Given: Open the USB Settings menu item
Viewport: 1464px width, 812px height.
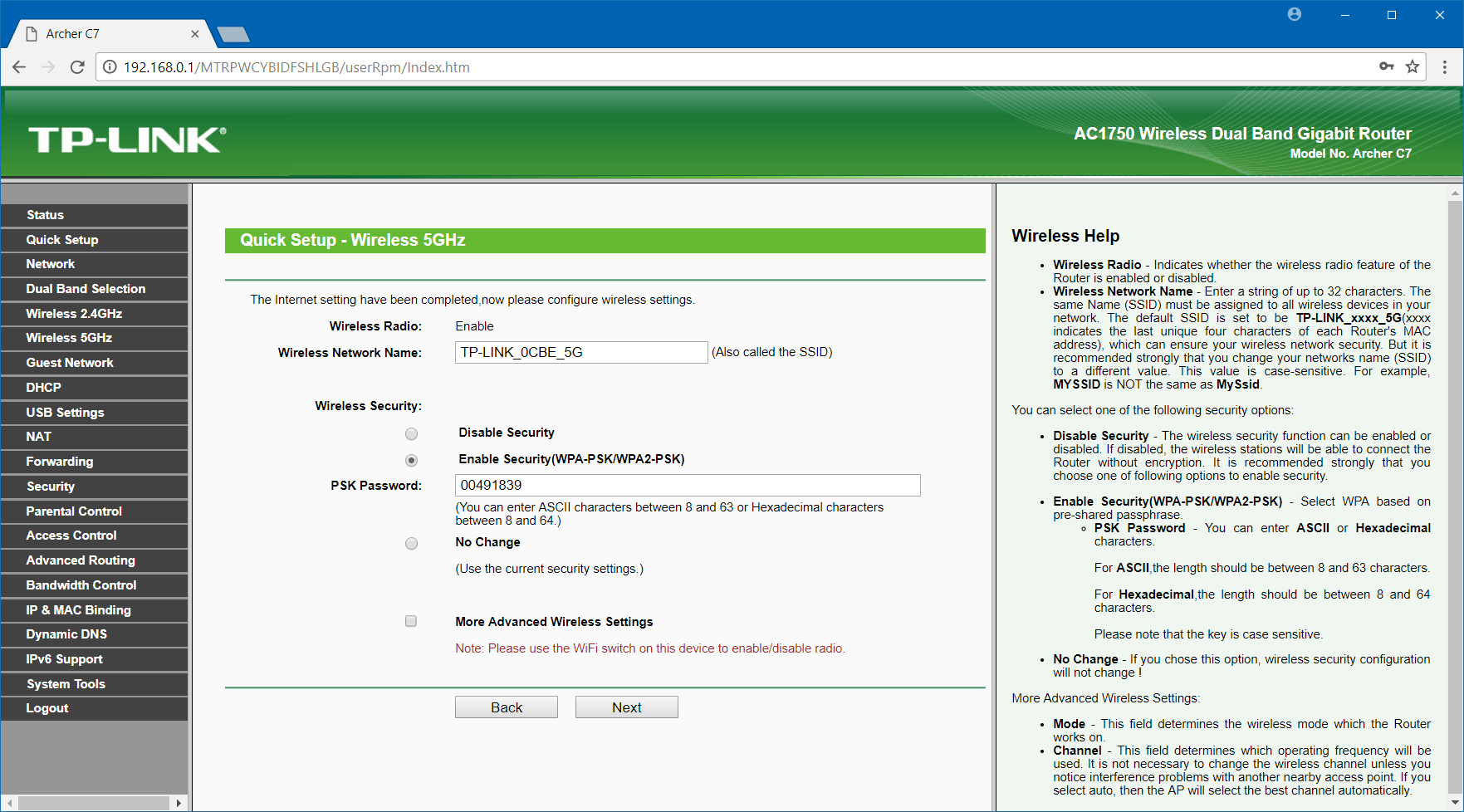Looking at the screenshot, I should point(95,413).
